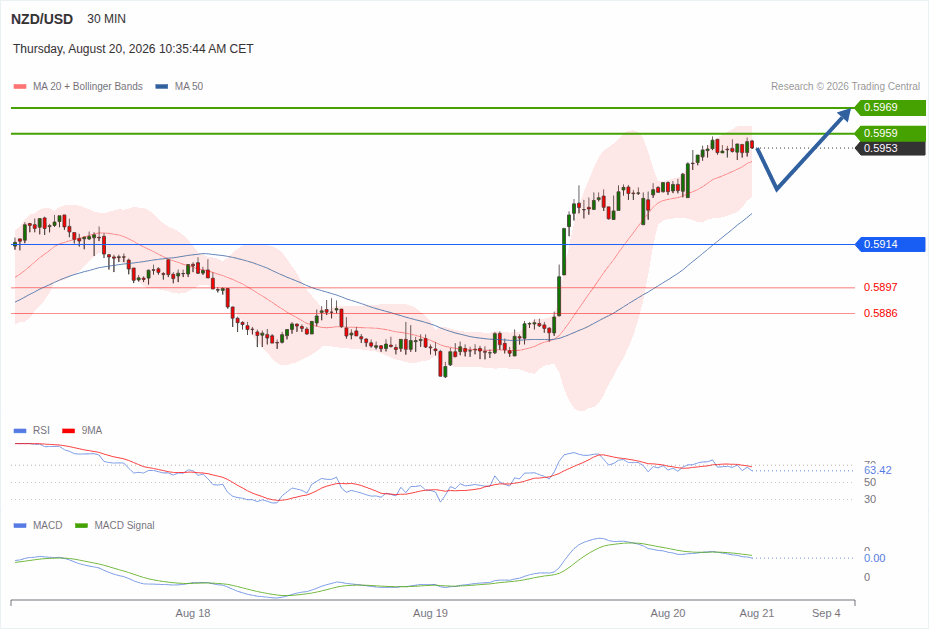Click the MA 20 + Bollinger Bands legend swatch
This screenshot has height=629, width=929.
coord(20,86)
